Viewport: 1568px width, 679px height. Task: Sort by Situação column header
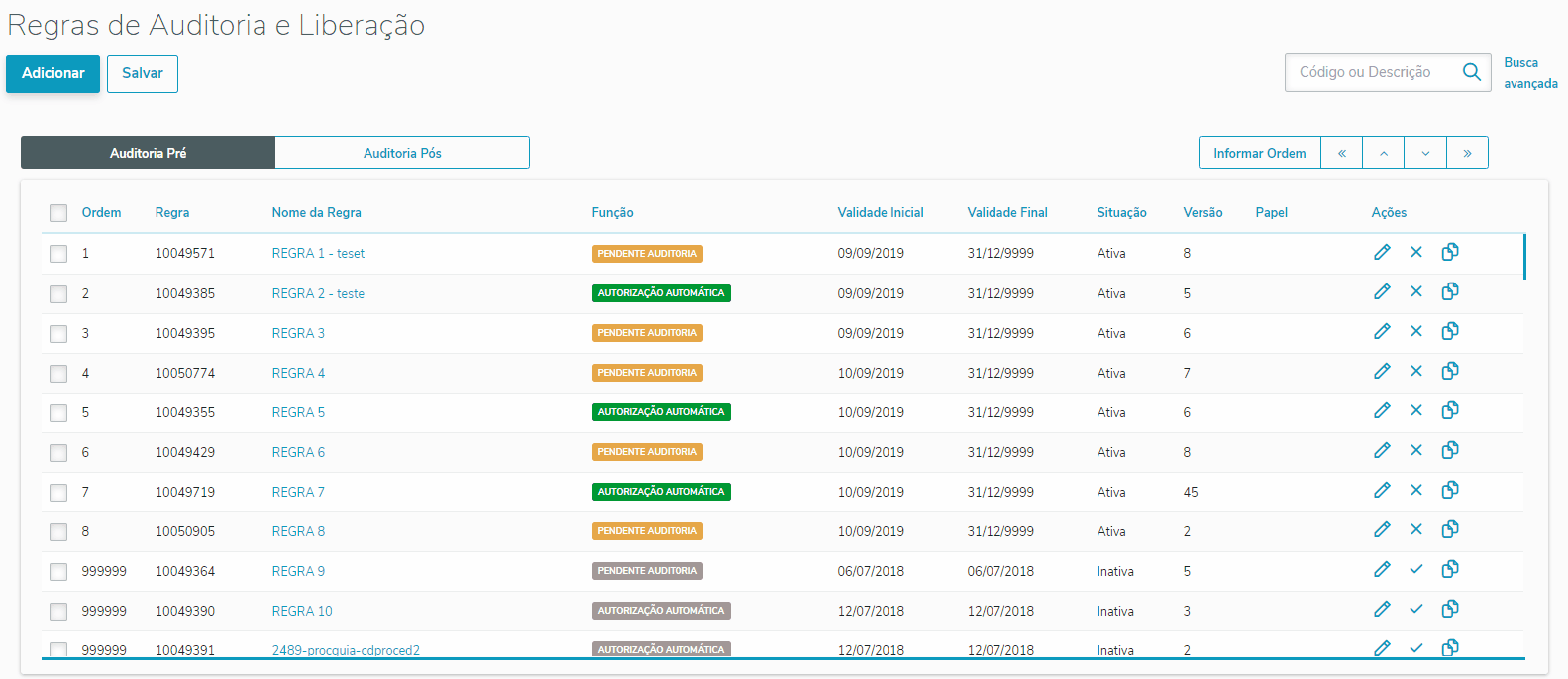pyautogui.click(x=1122, y=212)
